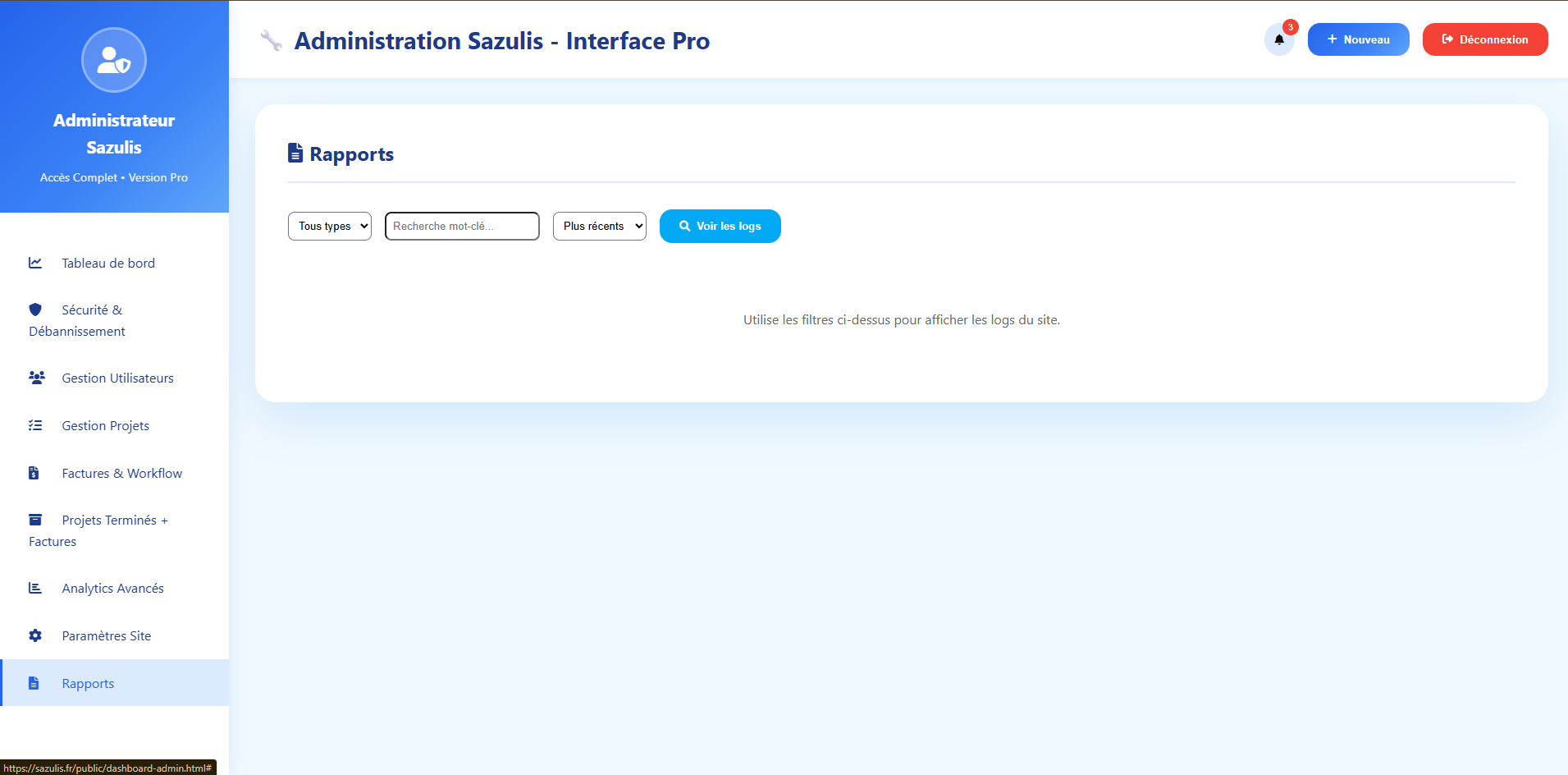
Task: Click the administrator avatar icon
Action: point(114,60)
